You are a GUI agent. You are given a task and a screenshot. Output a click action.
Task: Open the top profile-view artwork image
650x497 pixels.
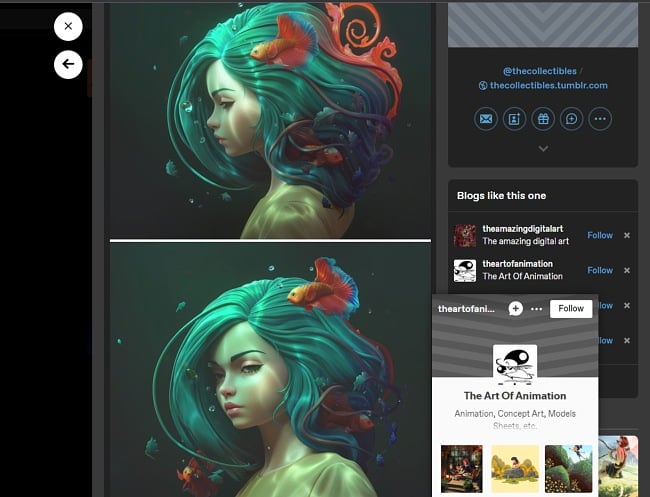(x=270, y=120)
